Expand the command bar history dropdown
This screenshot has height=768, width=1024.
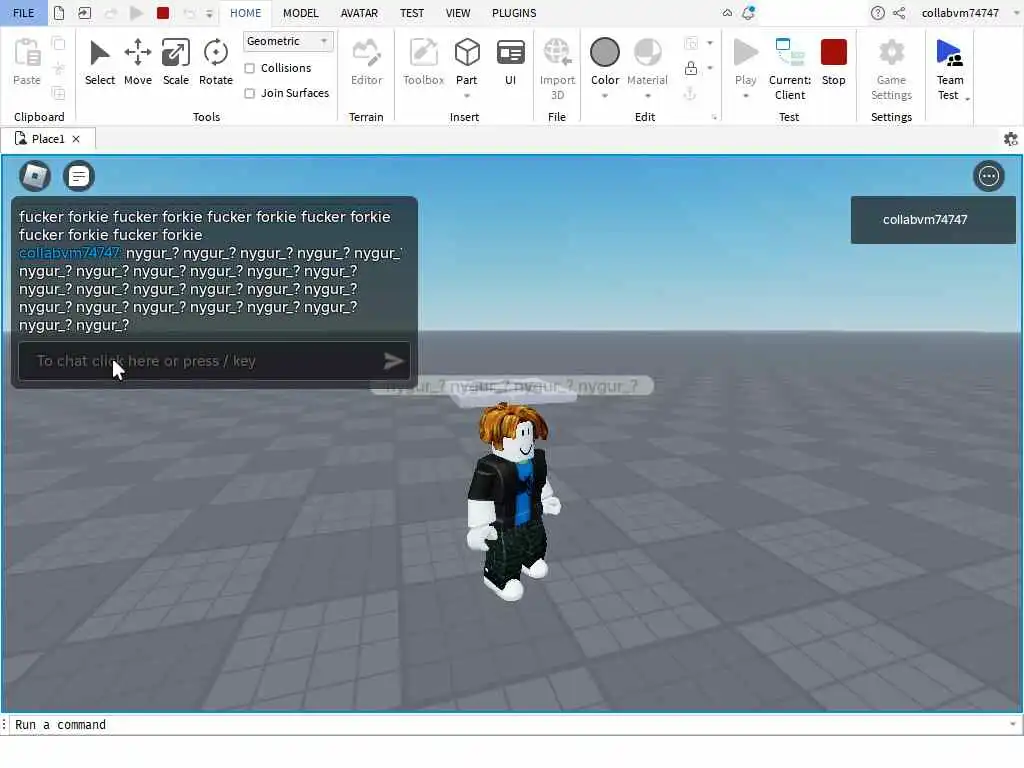1012,724
